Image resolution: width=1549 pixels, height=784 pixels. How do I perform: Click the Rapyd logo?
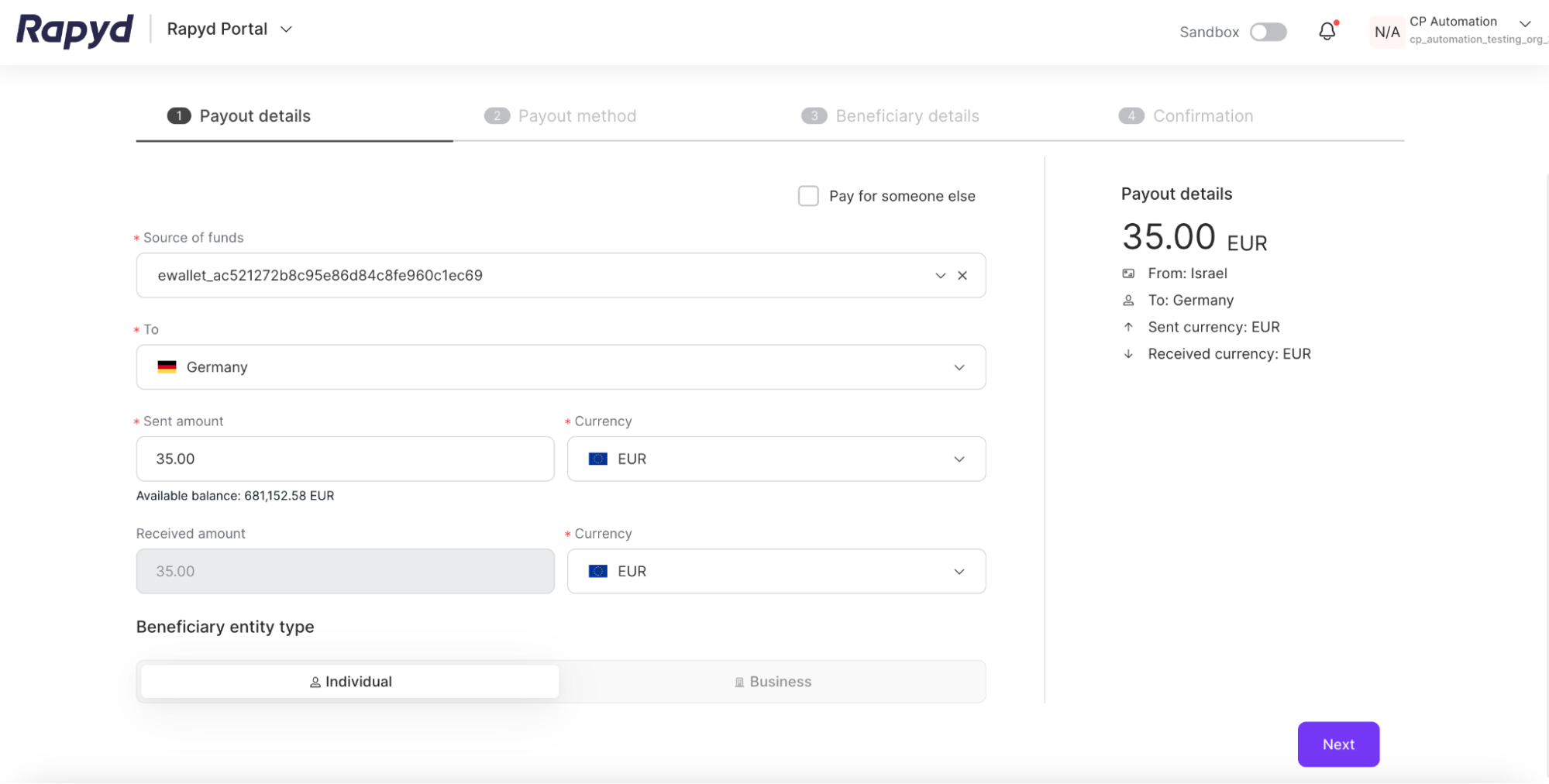(x=74, y=30)
